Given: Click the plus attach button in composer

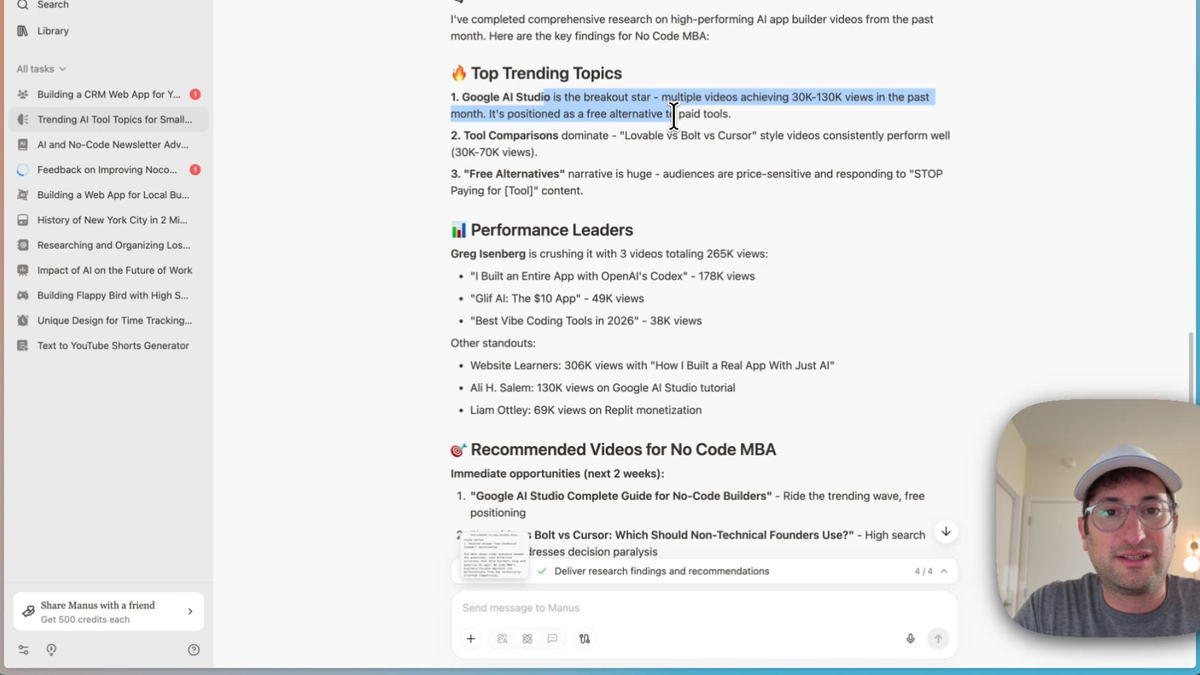Looking at the screenshot, I should coord(471,638).
